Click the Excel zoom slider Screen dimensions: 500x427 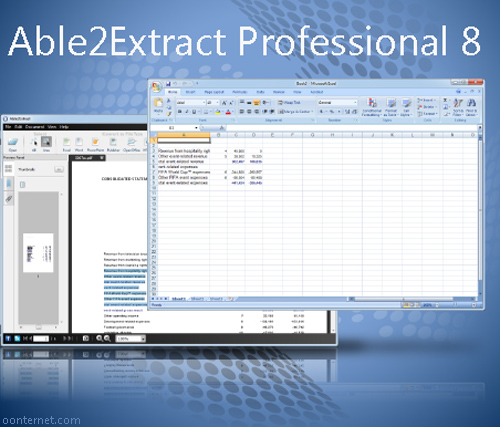455,305
